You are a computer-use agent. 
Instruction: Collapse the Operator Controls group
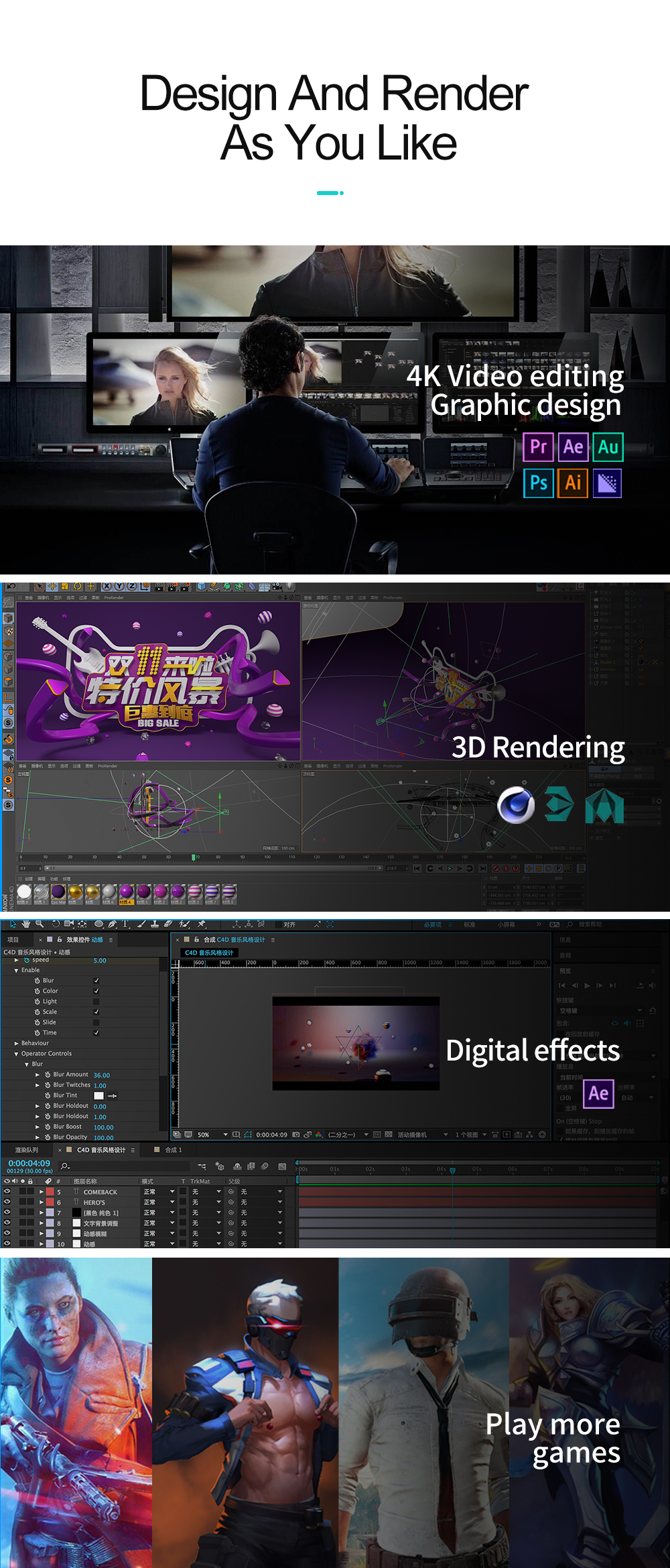17,1054
